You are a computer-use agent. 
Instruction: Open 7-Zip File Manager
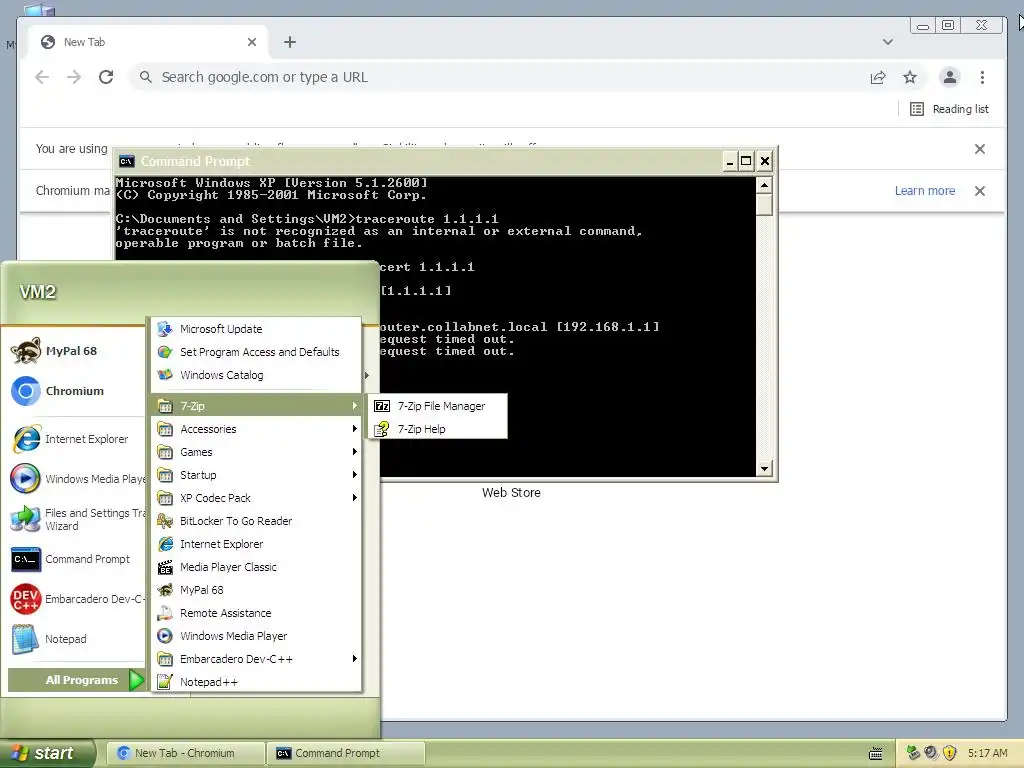[438, 406]
